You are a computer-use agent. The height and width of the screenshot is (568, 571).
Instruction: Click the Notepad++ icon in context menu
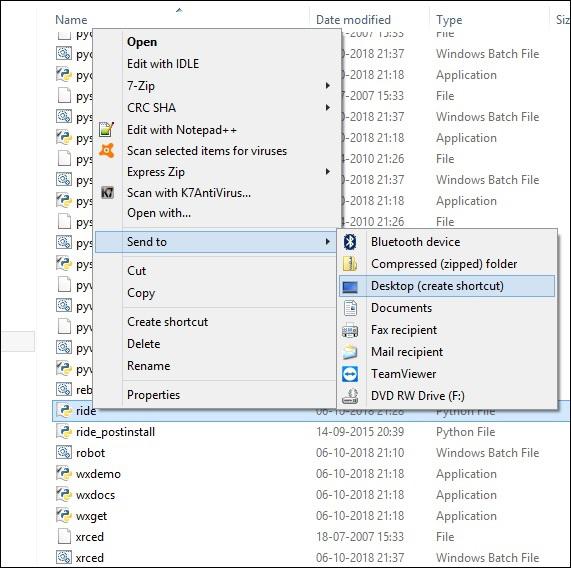click(x=107, y=129)
